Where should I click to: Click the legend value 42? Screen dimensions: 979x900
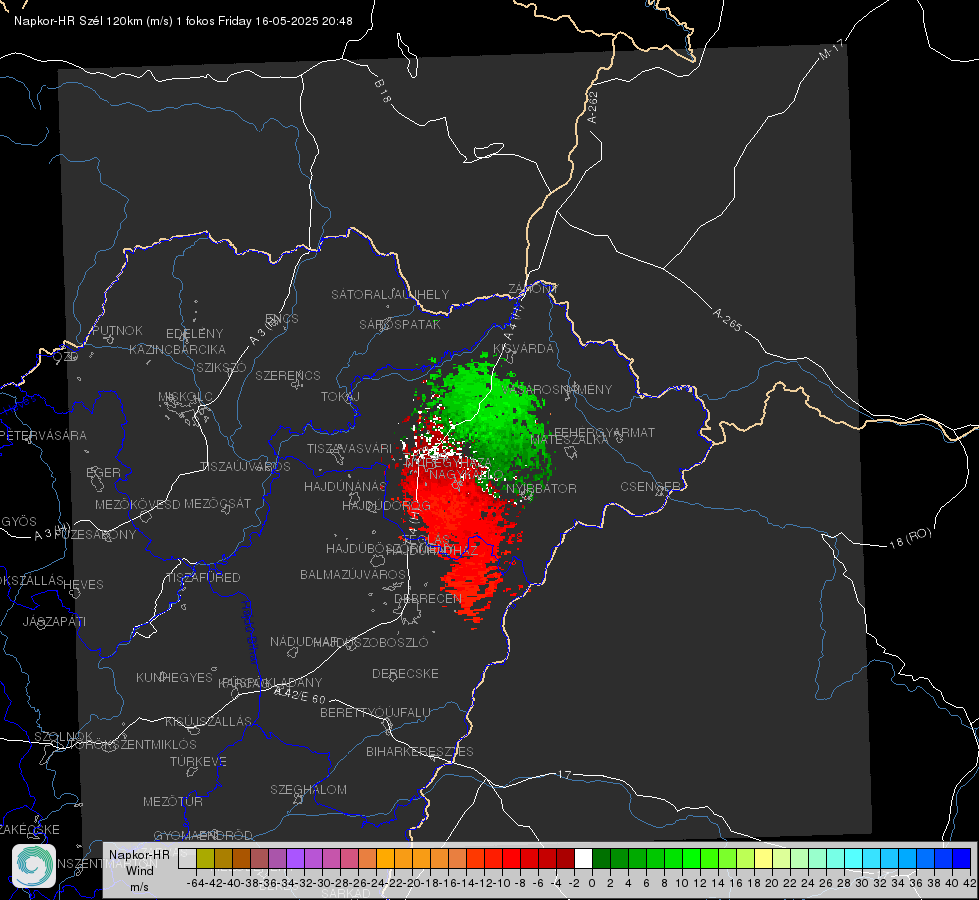coord(970,883)
